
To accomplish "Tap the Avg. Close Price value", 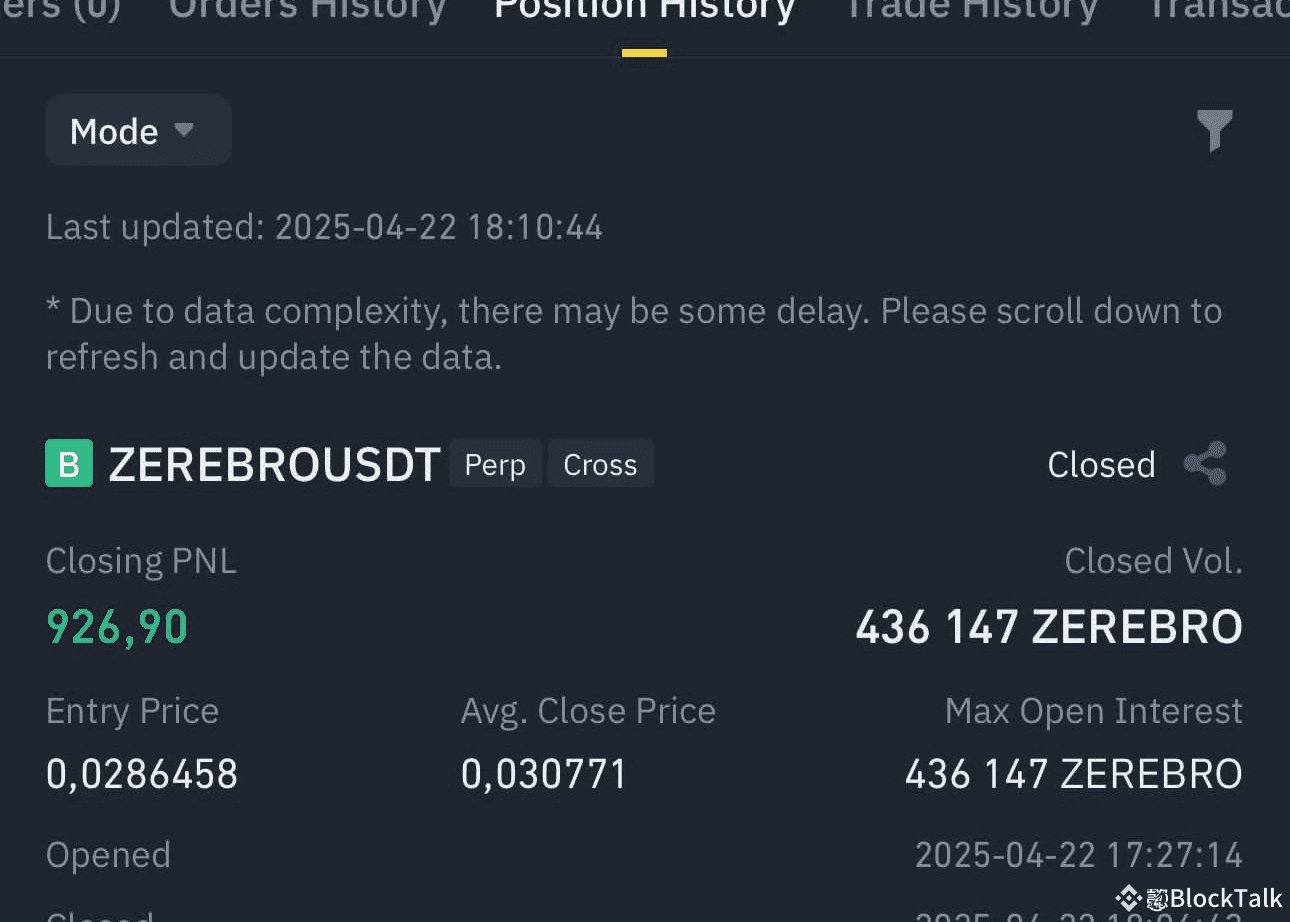I will coord(544,775).
